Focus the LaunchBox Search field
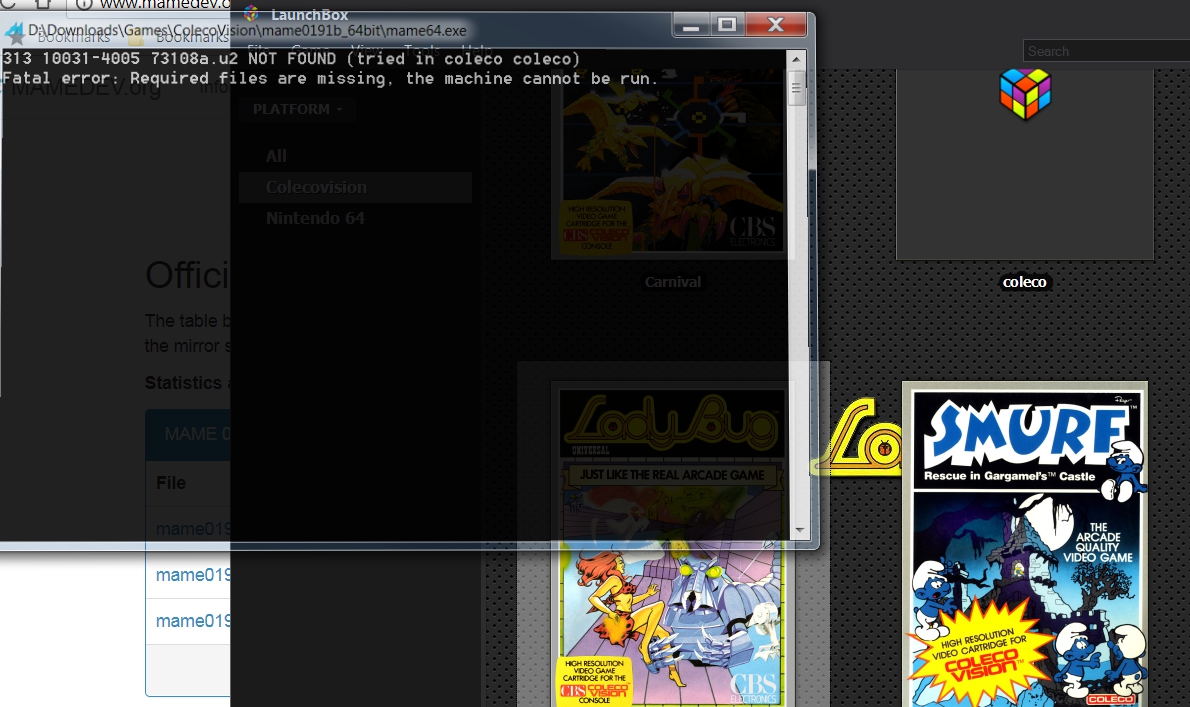This screenshot has height=707, width=1190. coord(1107,51)
